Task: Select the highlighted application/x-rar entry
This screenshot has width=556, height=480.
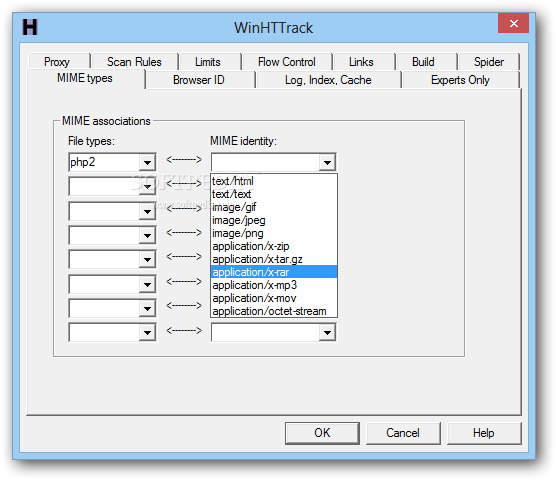Action: click(274, 272)
